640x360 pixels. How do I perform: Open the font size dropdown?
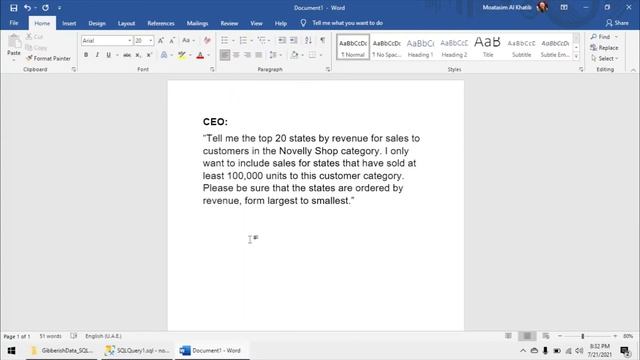[x=151, y=40]
